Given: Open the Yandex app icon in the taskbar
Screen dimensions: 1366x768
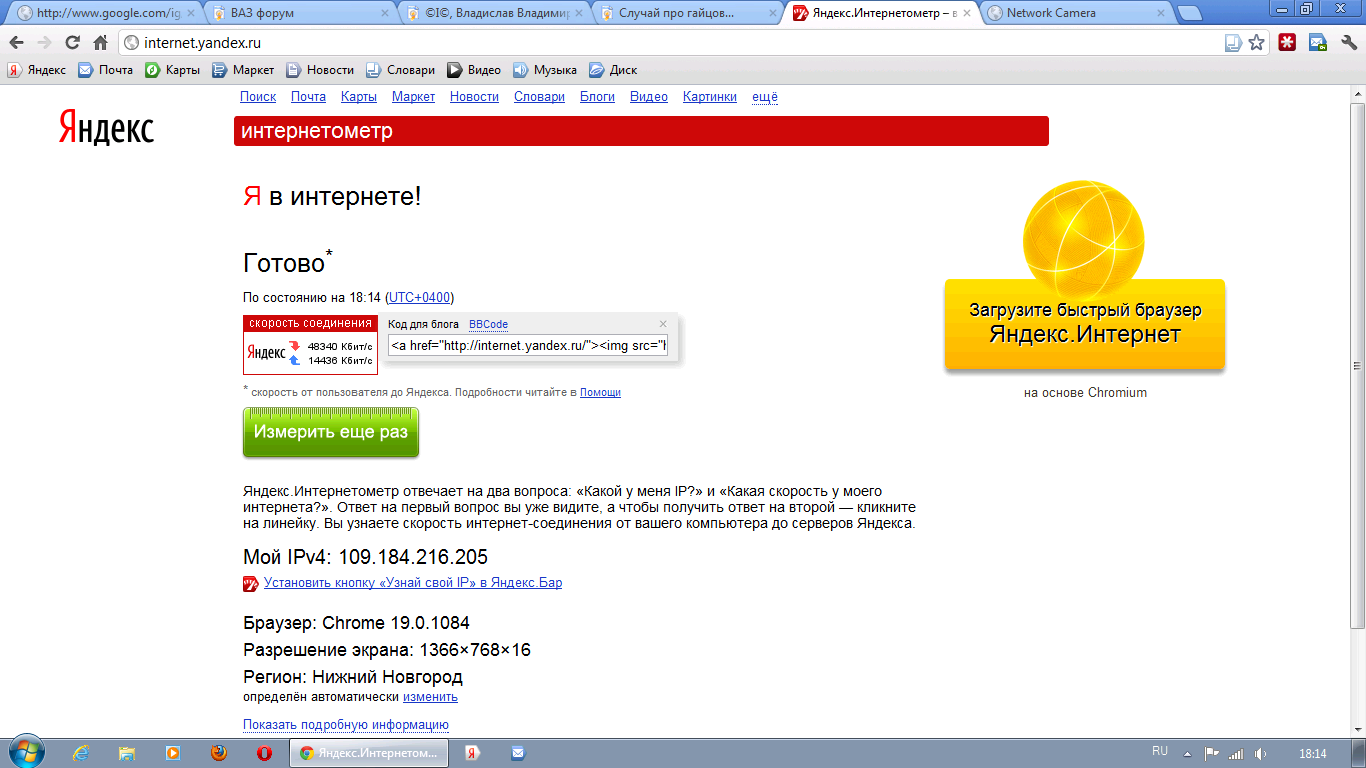Looking at the screenshot, I should pos(473,753).
